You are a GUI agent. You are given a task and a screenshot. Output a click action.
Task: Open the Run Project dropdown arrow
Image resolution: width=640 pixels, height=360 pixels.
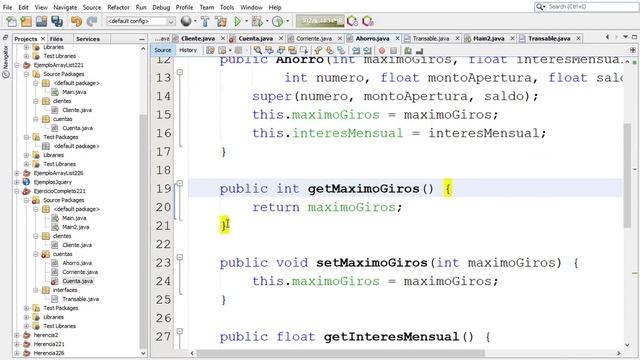(246, 21)
